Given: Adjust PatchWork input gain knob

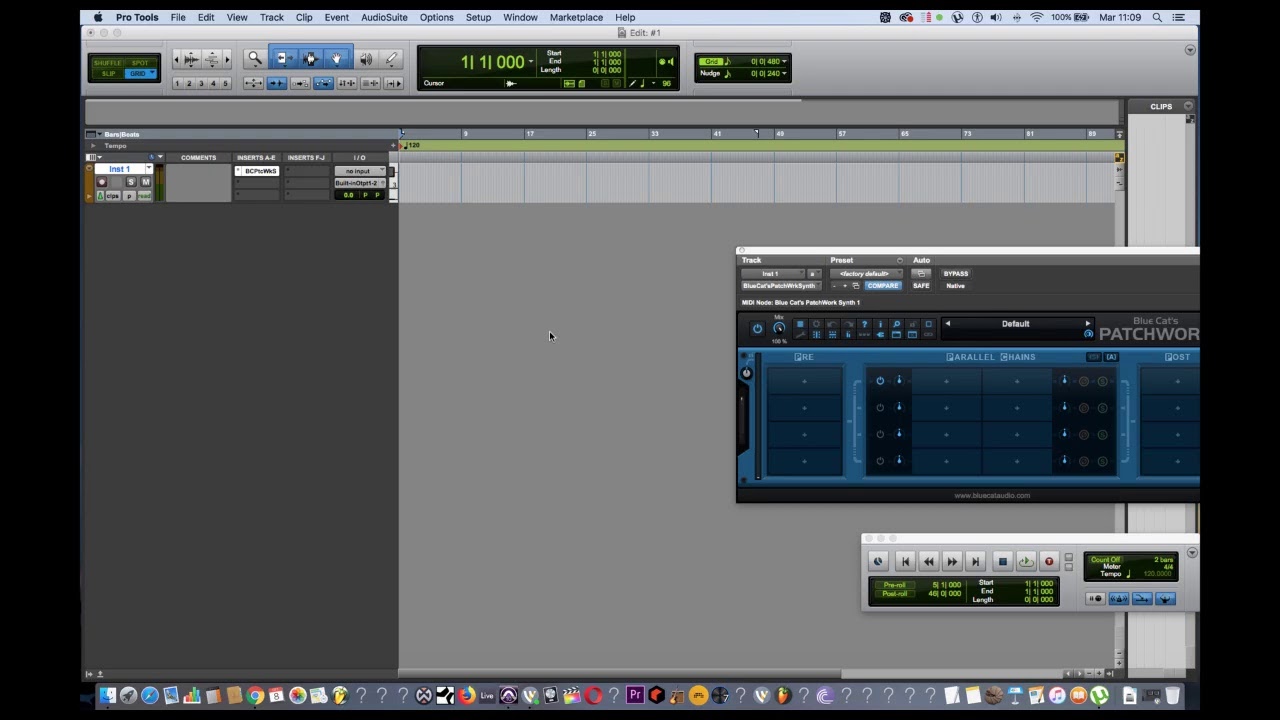Looking at the screenshot, I should pyautogui.click(x=746, y=374).
